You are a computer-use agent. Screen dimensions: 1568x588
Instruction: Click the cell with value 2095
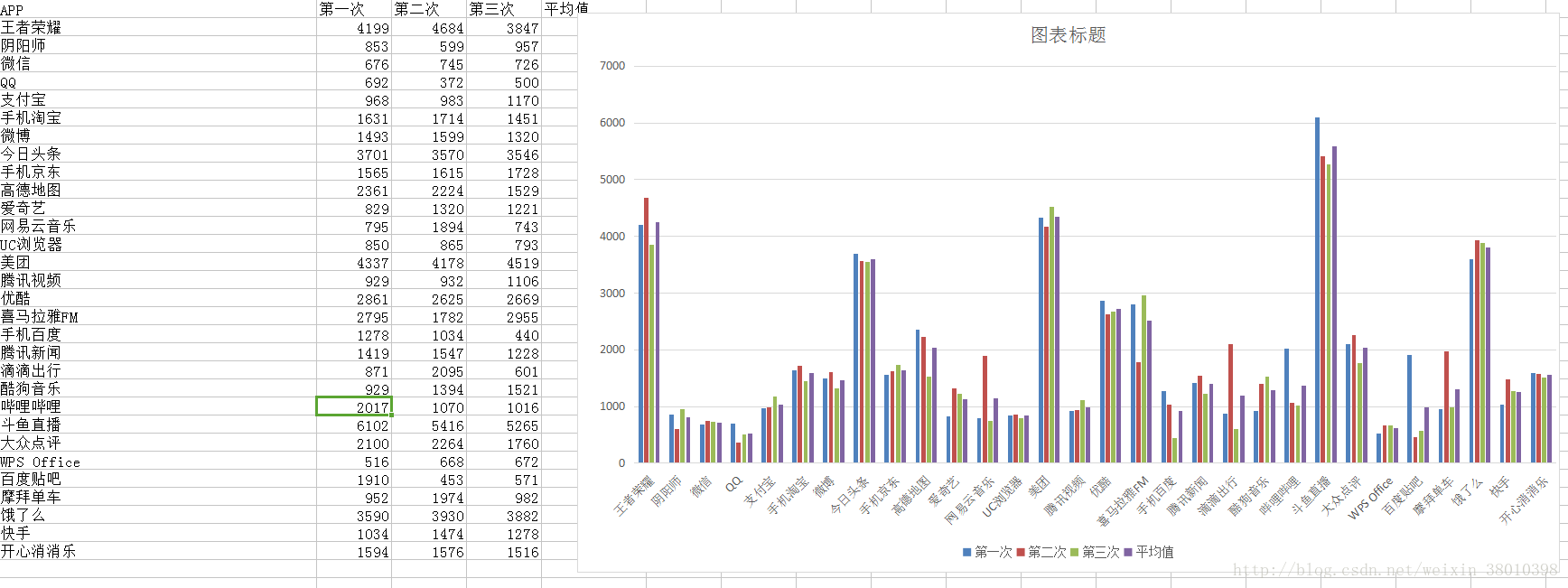pyautogui.click(x=429, y=371)
